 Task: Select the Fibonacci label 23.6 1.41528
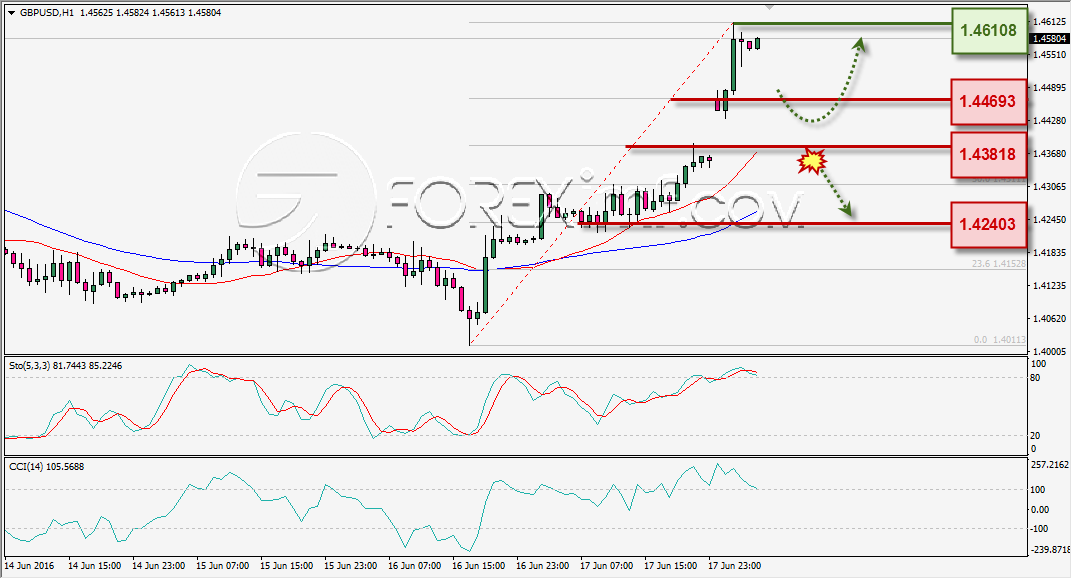click(x=999, y=263)
